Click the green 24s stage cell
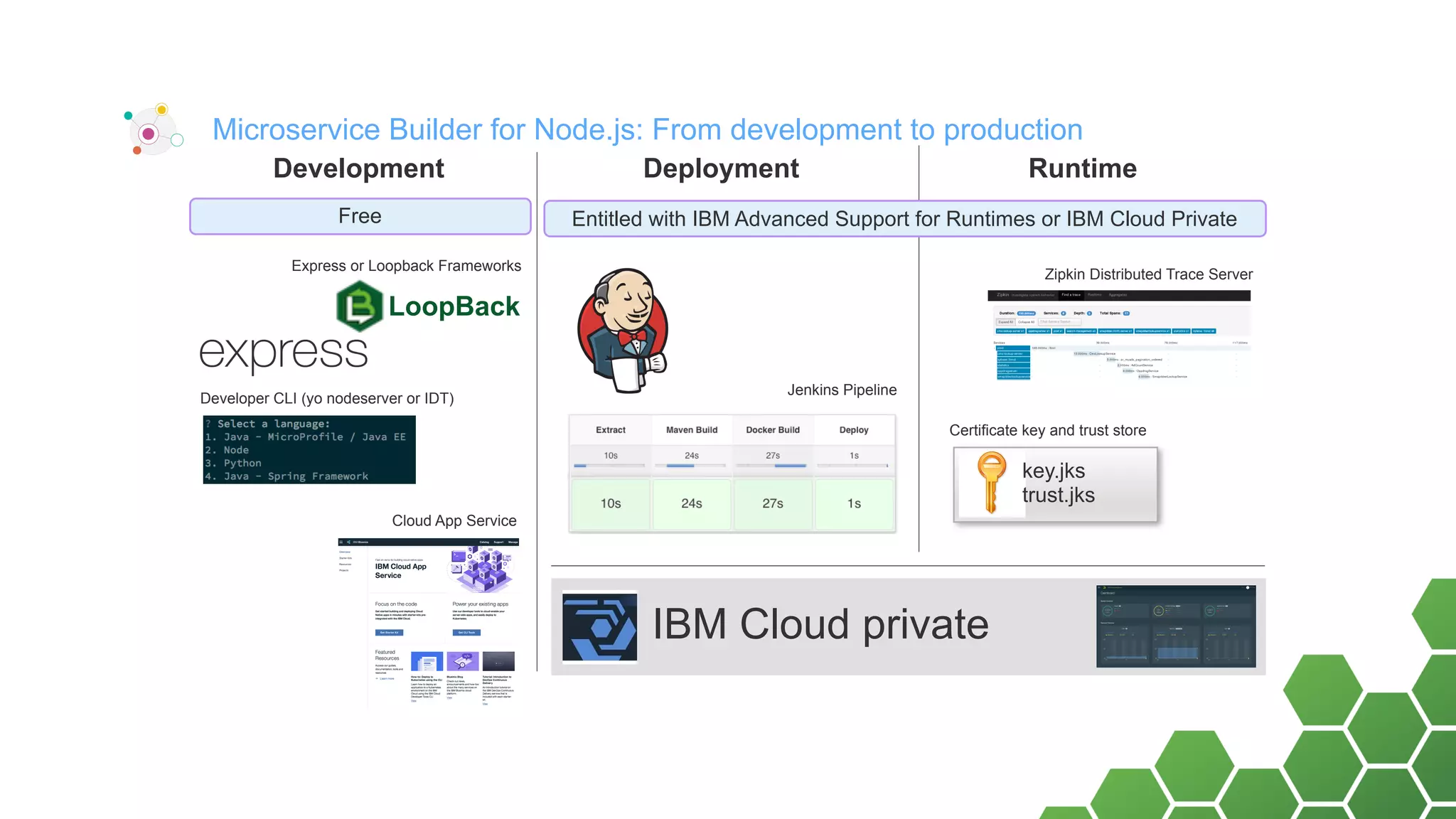This screenshot has width=1456, height=819. click(692, 504)
